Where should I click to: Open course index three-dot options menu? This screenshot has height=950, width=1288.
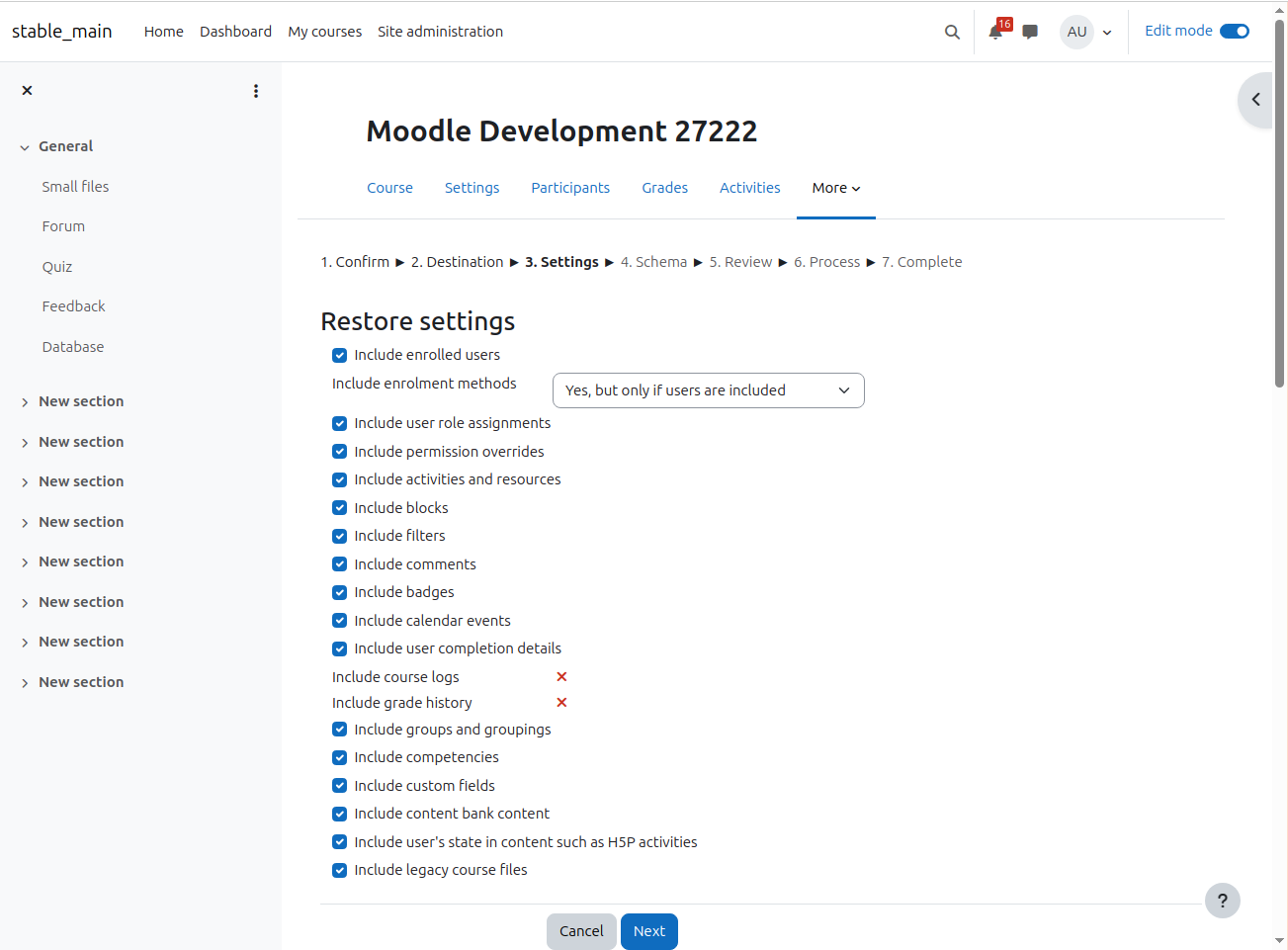[256, 91]
